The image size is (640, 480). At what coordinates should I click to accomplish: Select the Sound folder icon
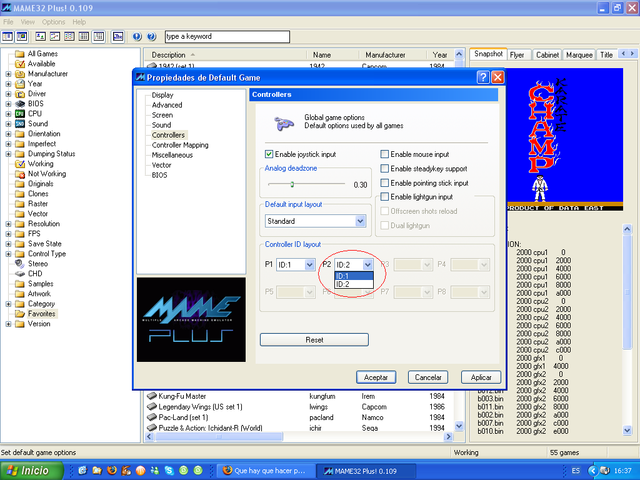(20, 124)
